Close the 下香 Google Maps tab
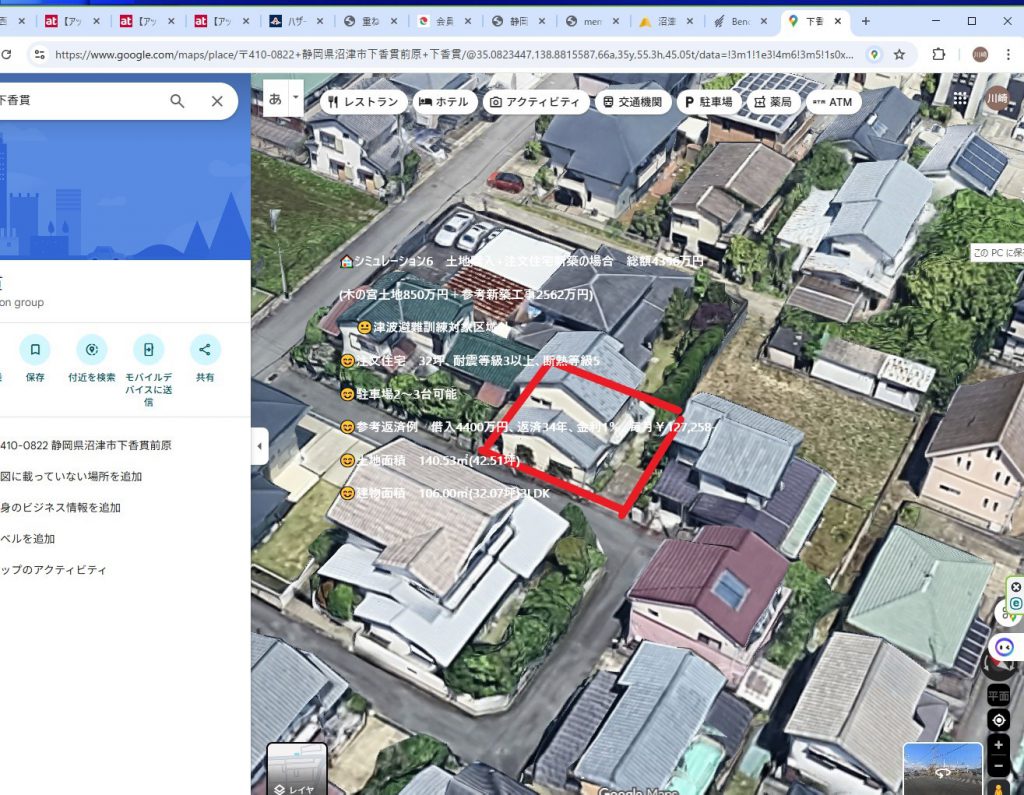1024x795 pixels. pos(838,21)
